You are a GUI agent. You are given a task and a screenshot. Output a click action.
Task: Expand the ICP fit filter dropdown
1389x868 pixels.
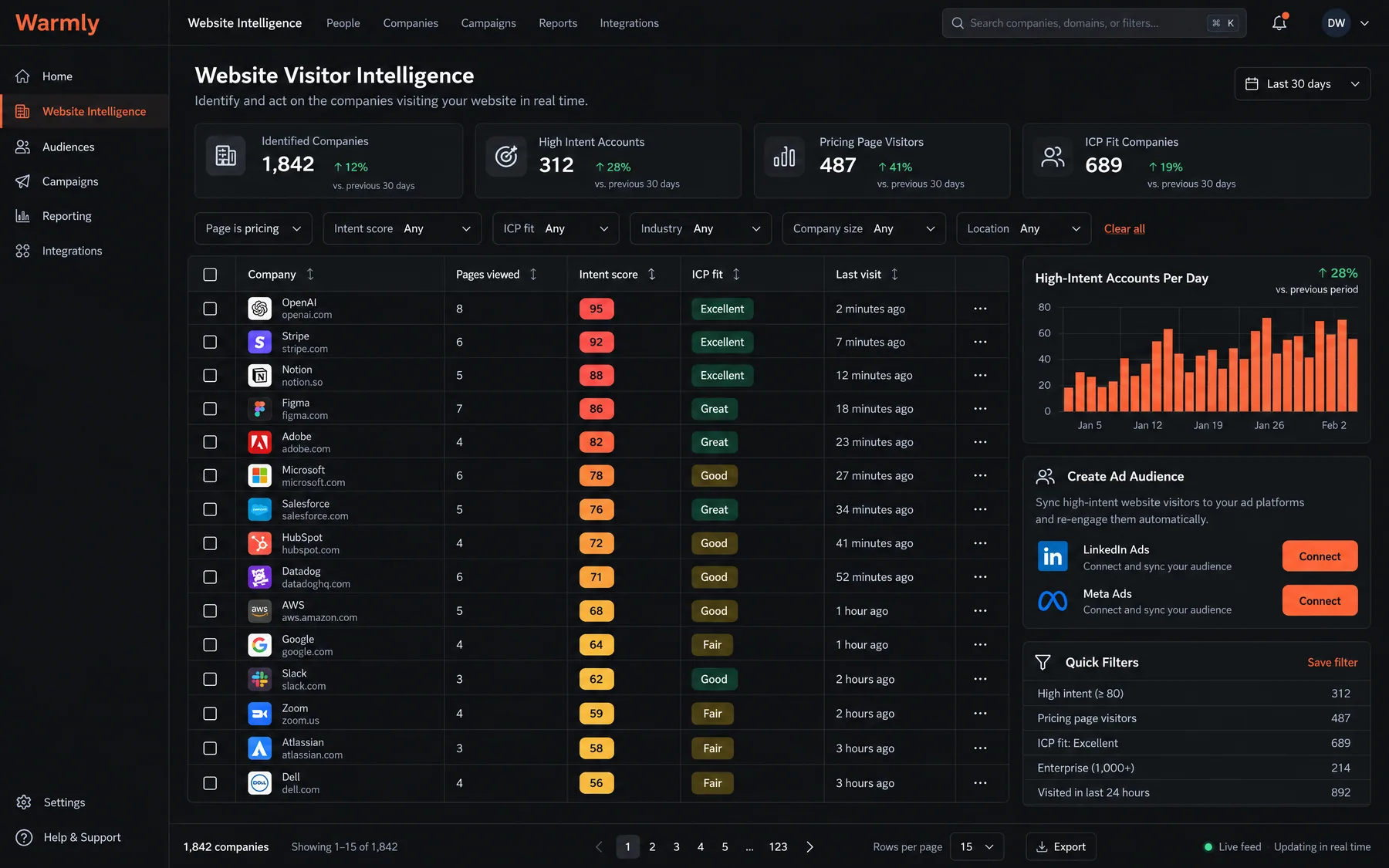pyautogui.click(x=556, y=228)
